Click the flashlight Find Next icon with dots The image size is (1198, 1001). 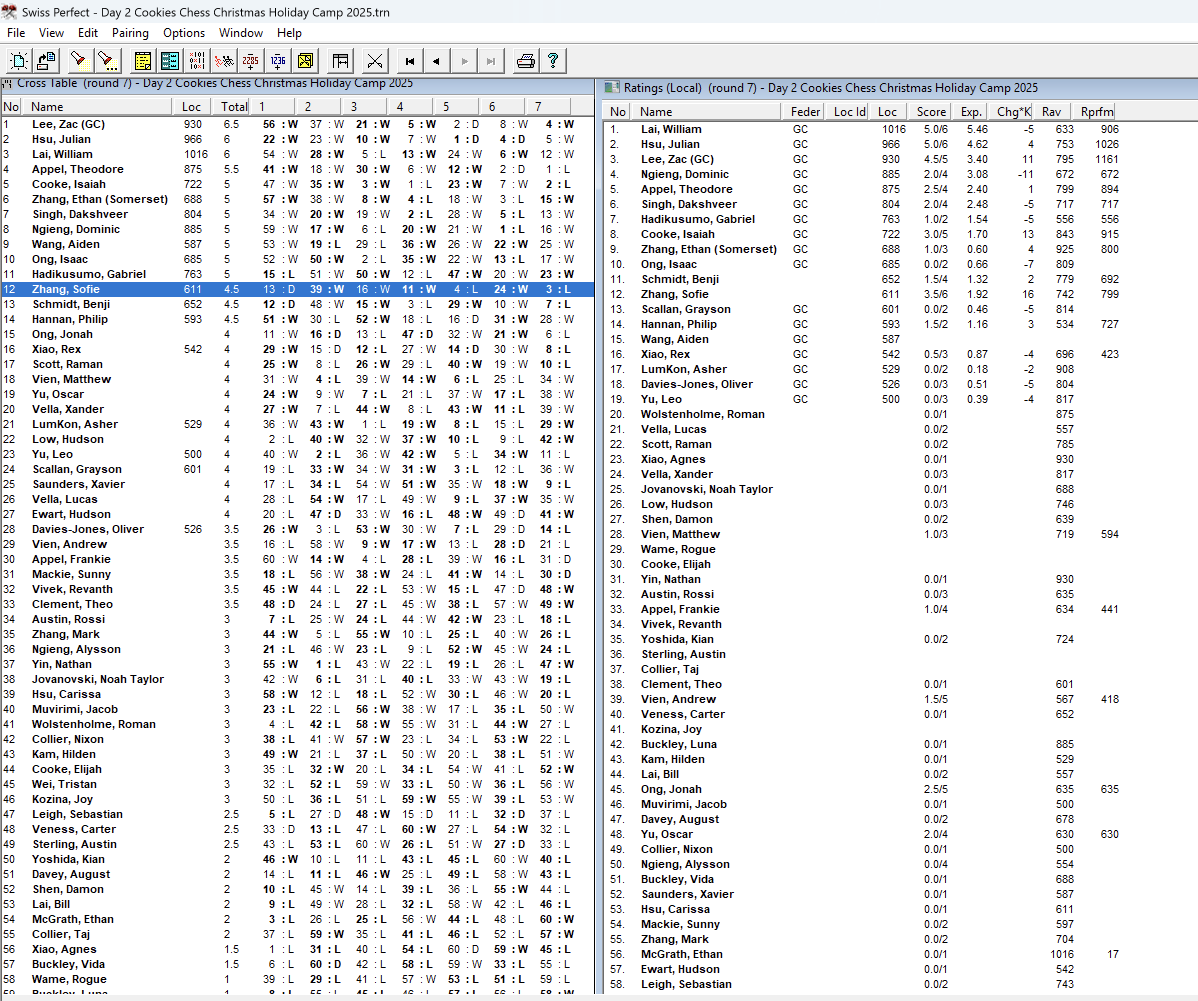(108, 60)
